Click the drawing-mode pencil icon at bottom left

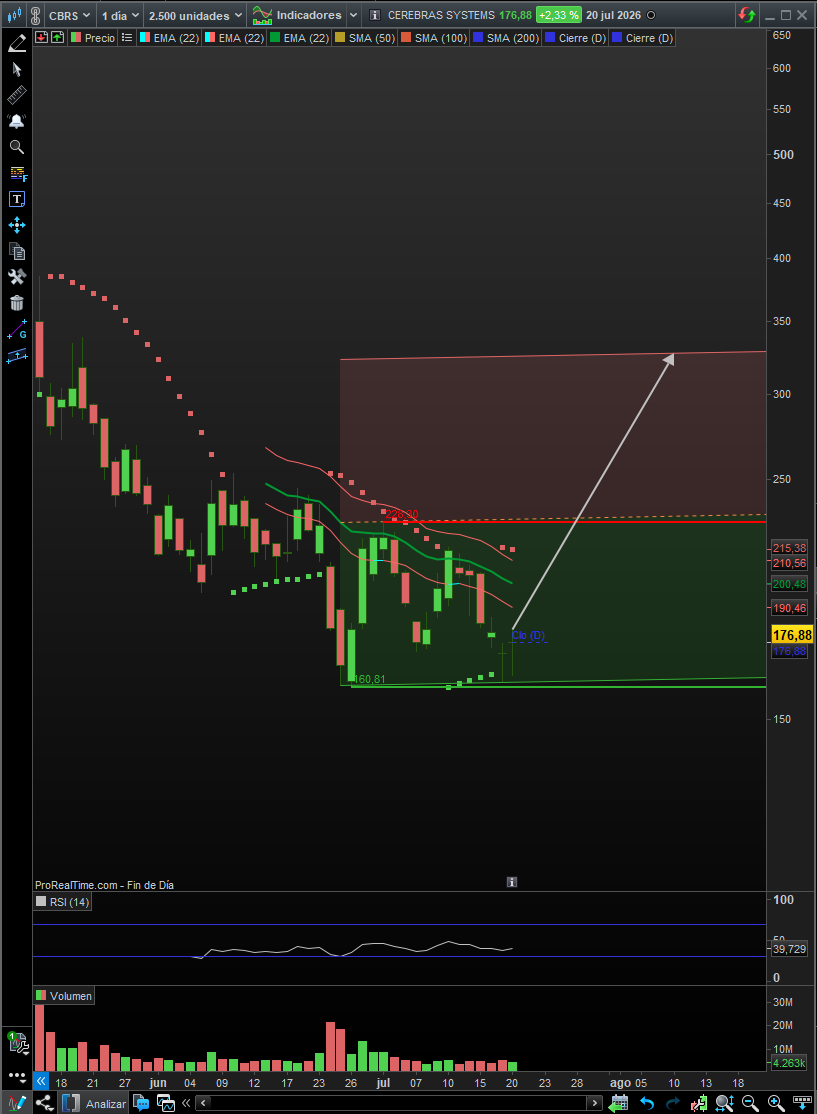coord(16,1103)
